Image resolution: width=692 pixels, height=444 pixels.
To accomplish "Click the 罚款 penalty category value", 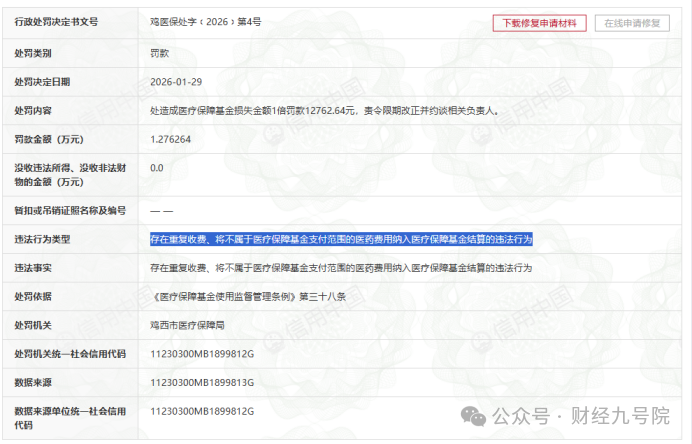I will click(x=159, y=53).
